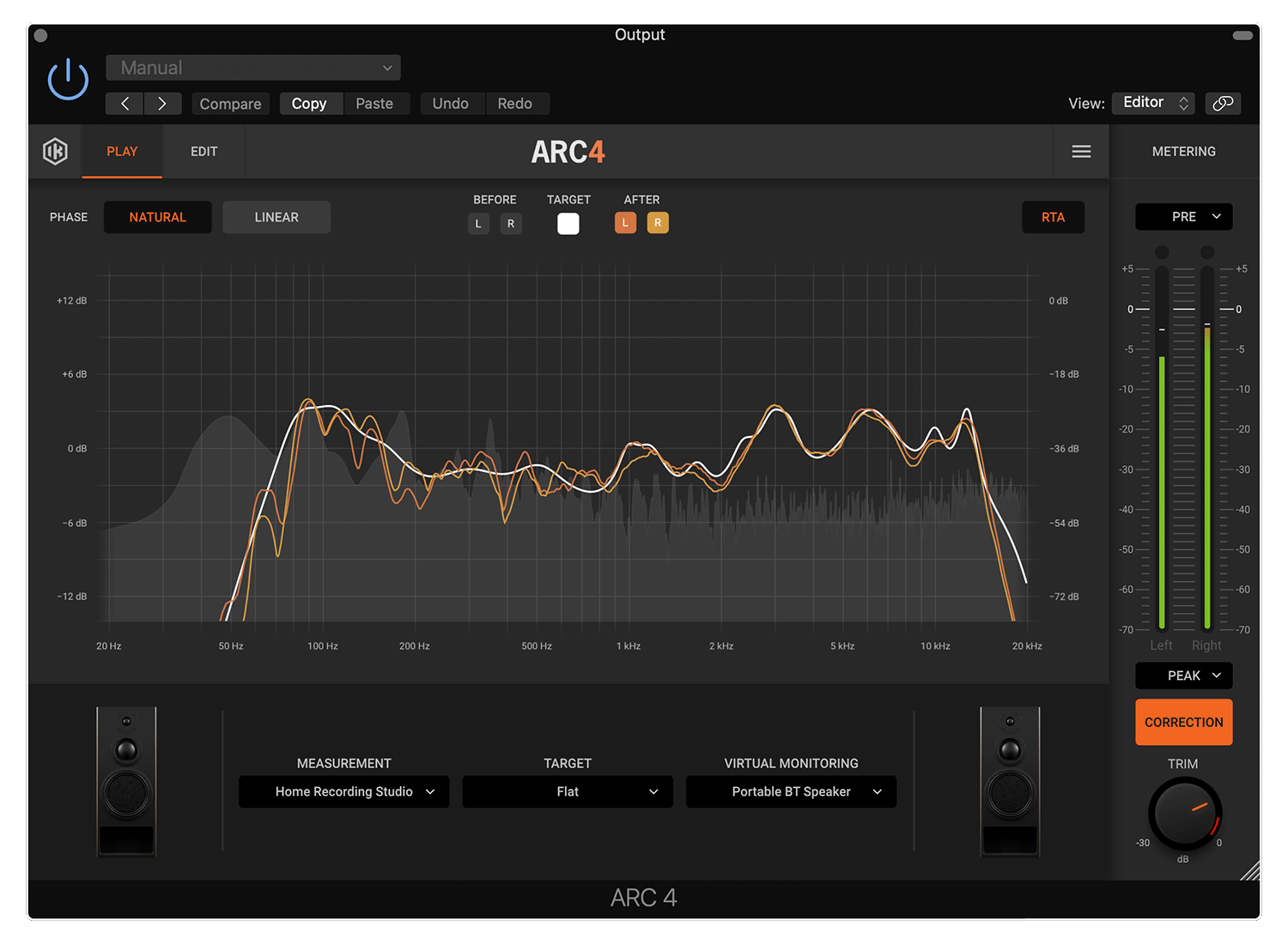Click the white TARGET curve swatch
The width and height of the screenshot is (1288, 951).
pyautogui.click(x=568, y=222)
